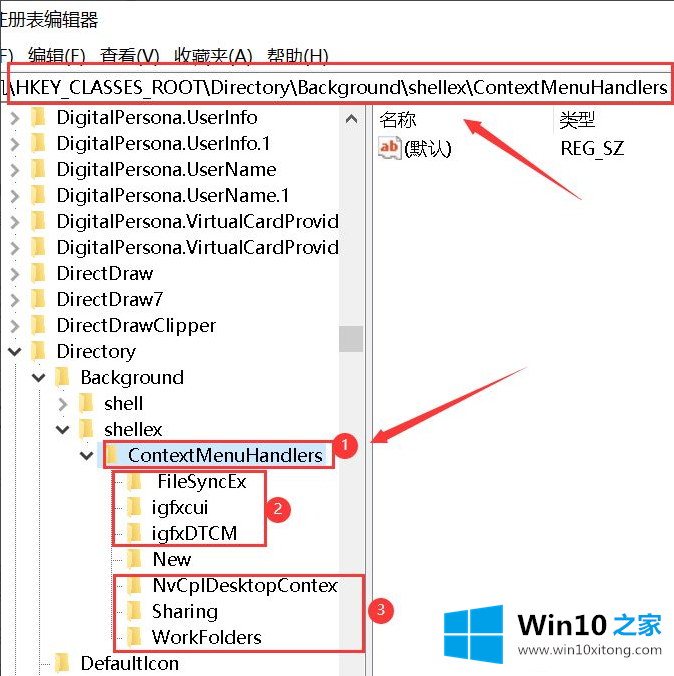Select the DirectDraw7 folder icon
The width and height of the screenshot is (674, 676).
38,299
